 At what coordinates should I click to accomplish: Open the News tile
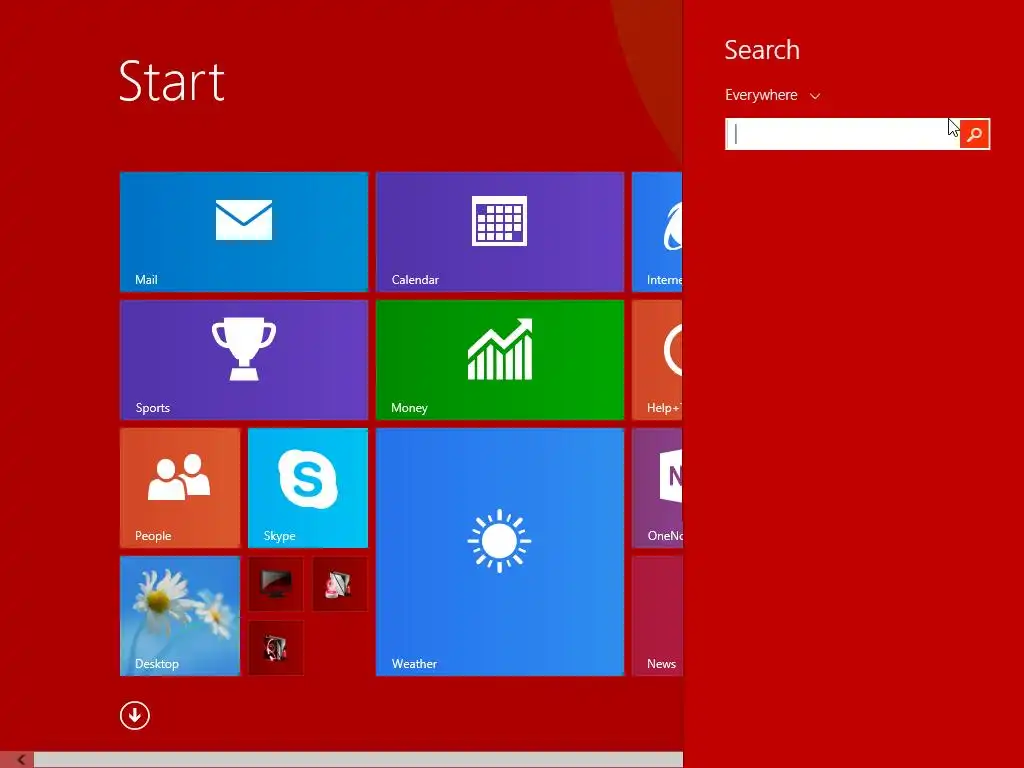(x=657, y=615)
